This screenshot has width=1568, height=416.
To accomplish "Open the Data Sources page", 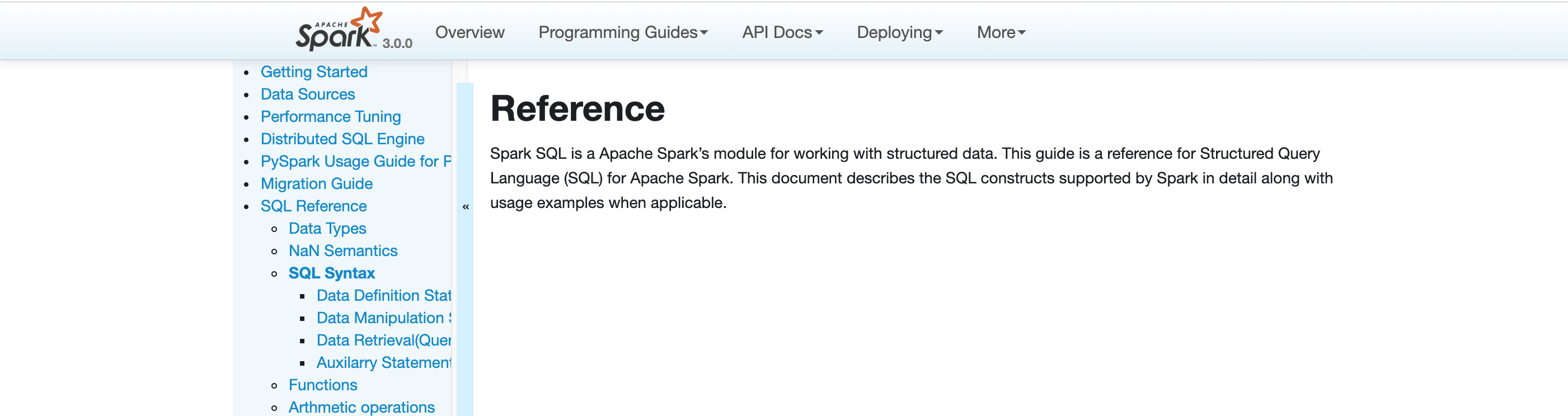I will pos(307,94).
